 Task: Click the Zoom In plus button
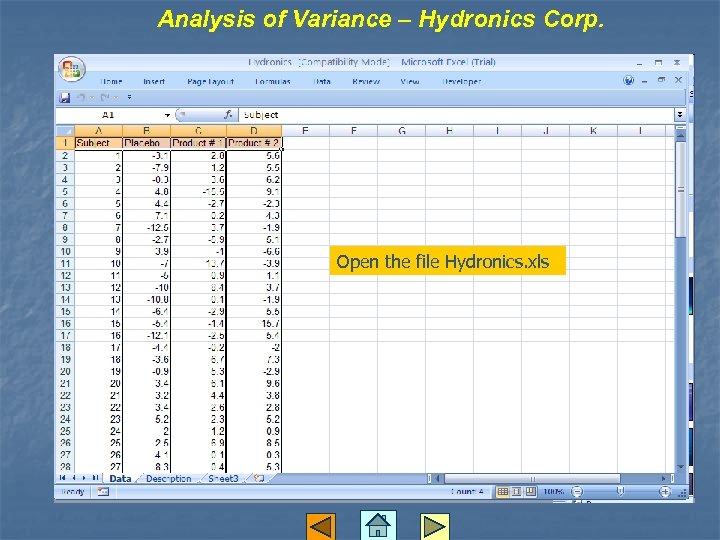[664, 492]
